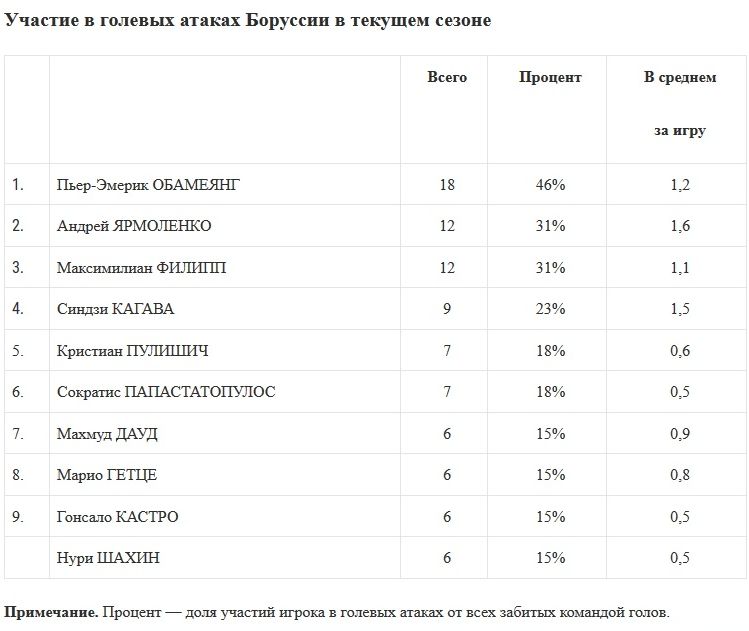Click the total value 18 for Обамеянг
Screen dimensions: 749x631
pyautogui.click(x=446, y=185)
